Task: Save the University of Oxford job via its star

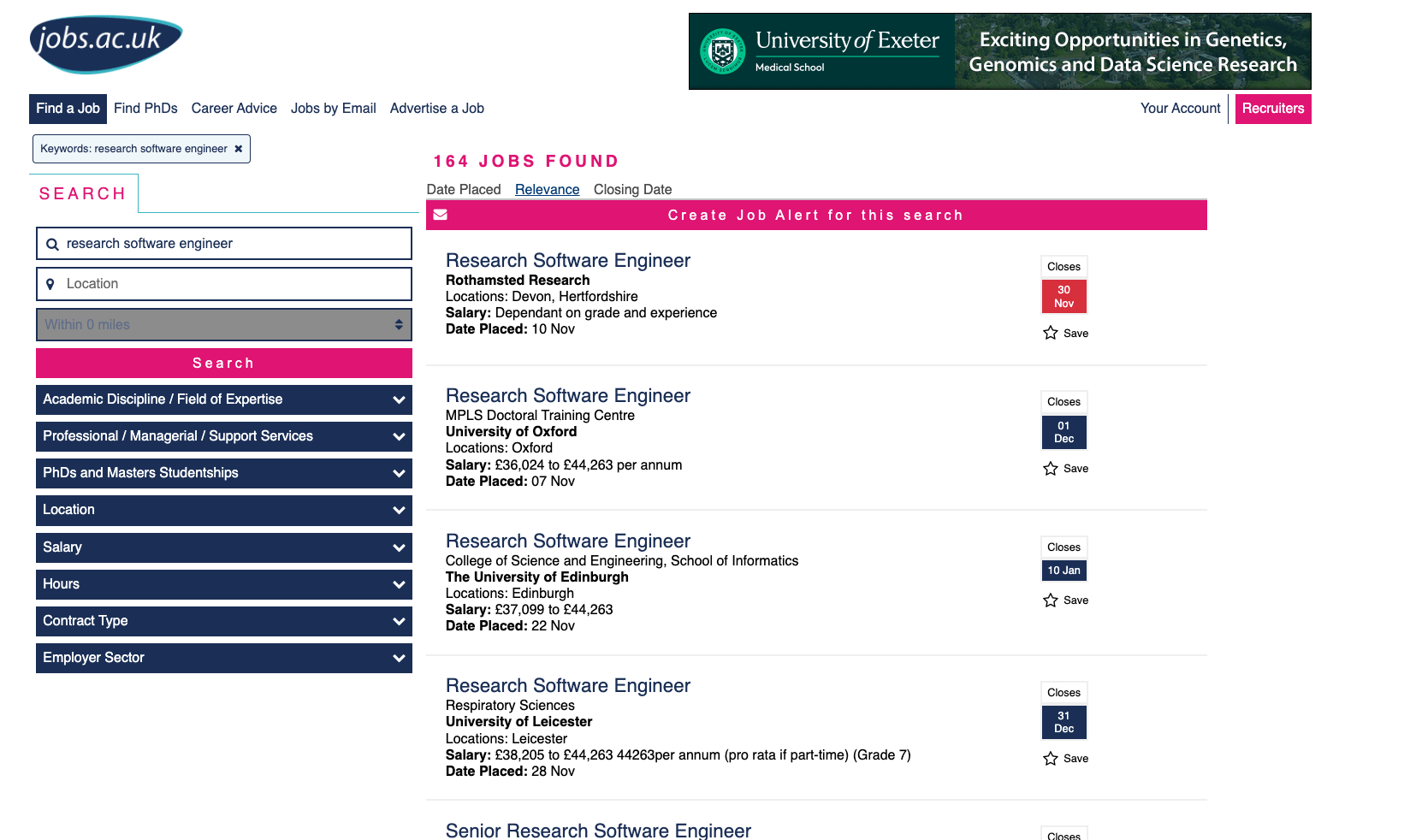Action: point(1051,468)
